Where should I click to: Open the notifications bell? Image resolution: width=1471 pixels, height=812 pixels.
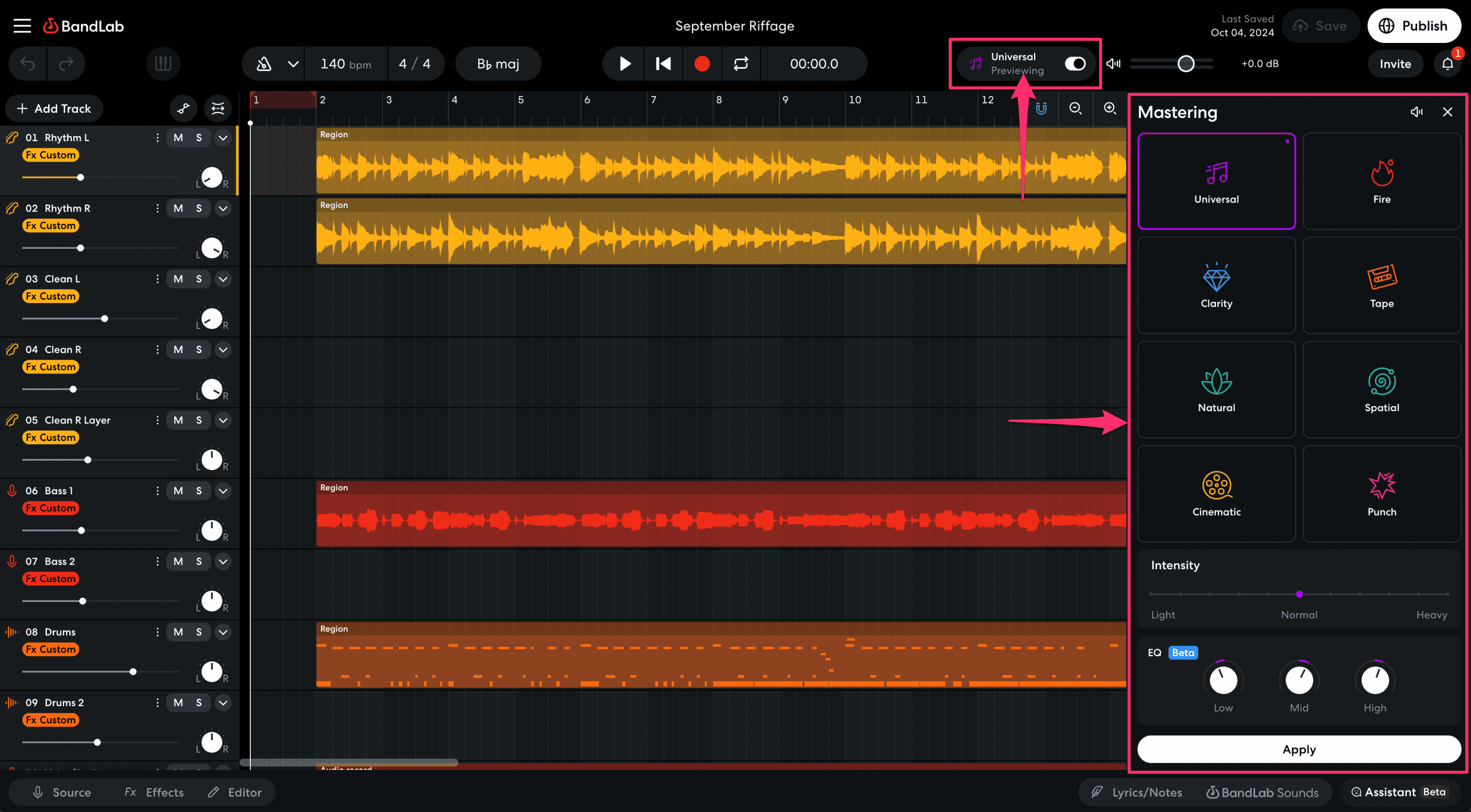[1447, 63]
